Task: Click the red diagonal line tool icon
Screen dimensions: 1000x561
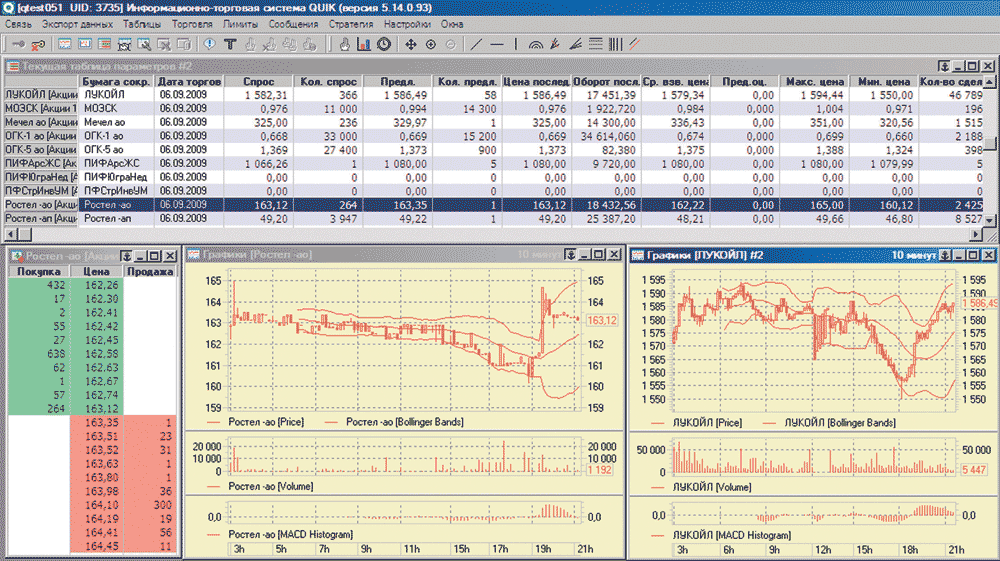Action: pos(635,45)
